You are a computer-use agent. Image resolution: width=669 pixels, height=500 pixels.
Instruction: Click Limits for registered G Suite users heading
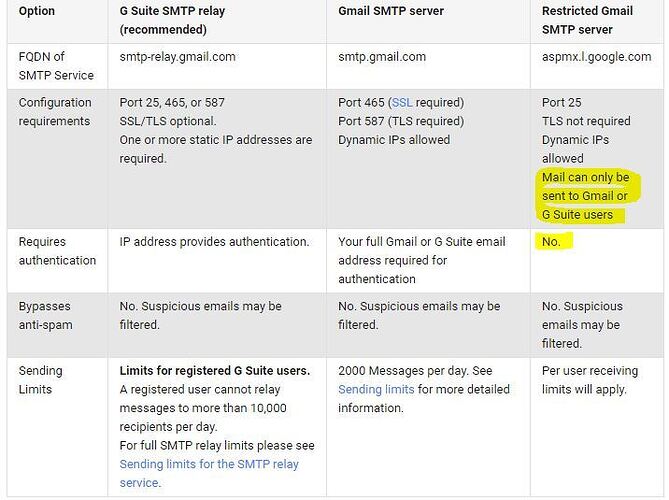point(215,371)
